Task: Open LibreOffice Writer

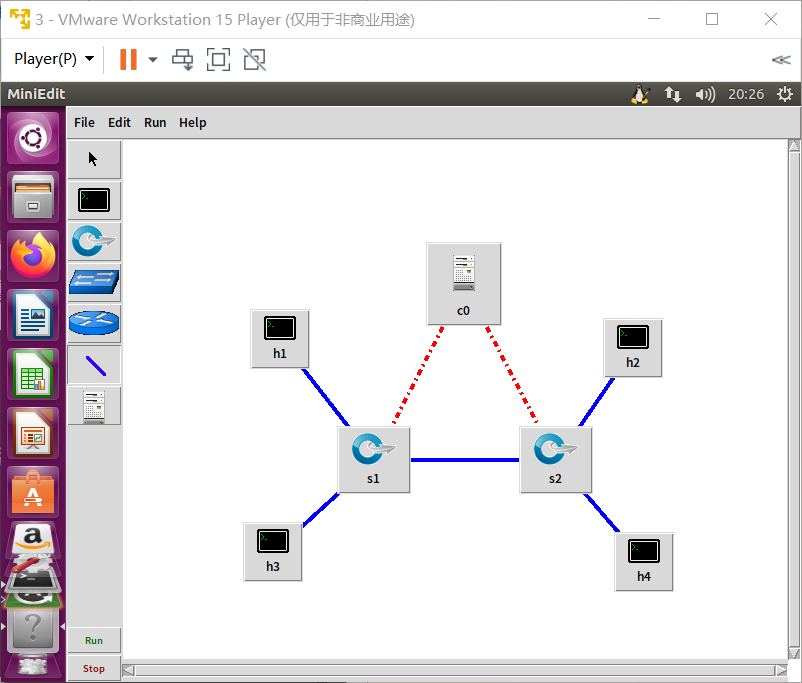Action: (33, 315)
